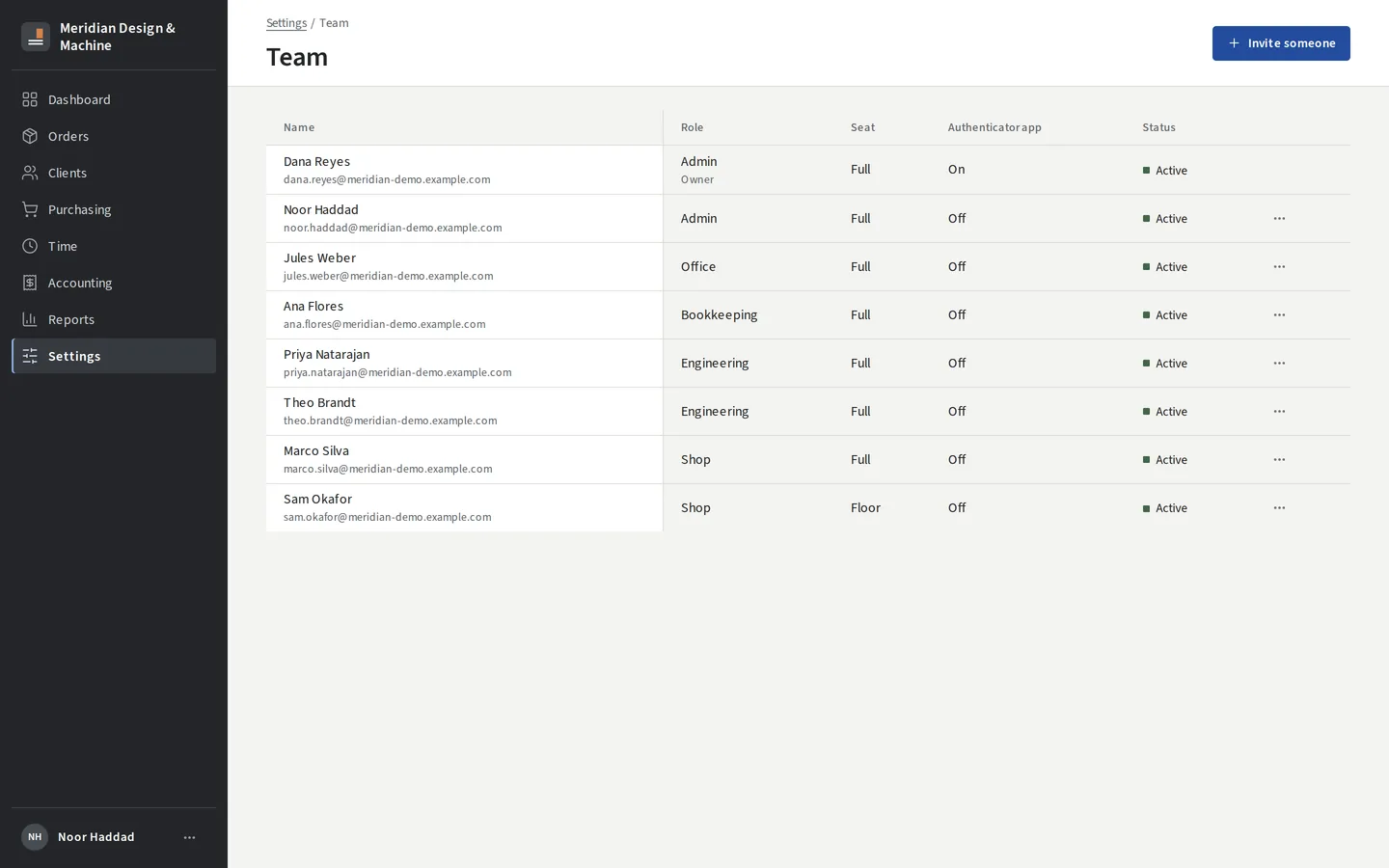Viewport: 1389px width, 868px height.
Task: Select Dana Reyes name in the table
Action: pyautogui.click(x=316, y=161)
